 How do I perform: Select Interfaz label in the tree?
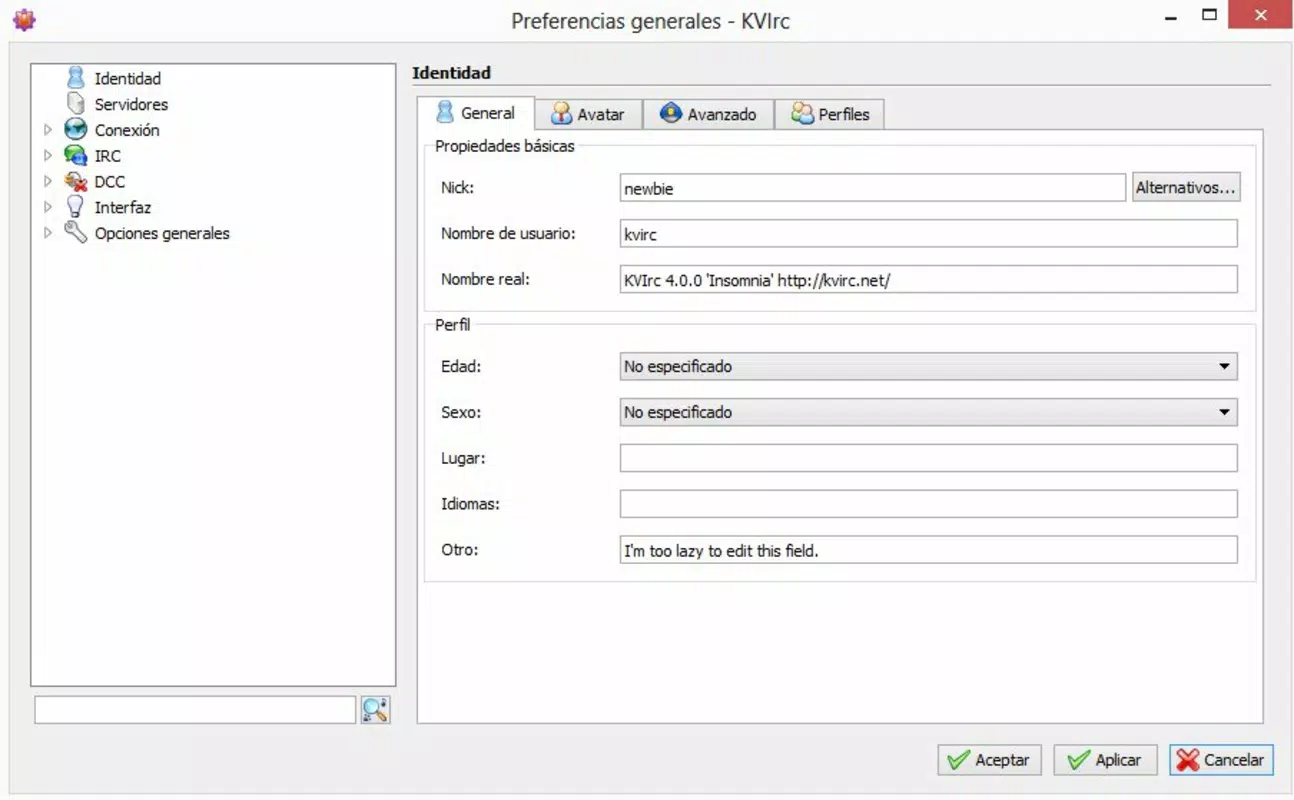tap(122, 208)
